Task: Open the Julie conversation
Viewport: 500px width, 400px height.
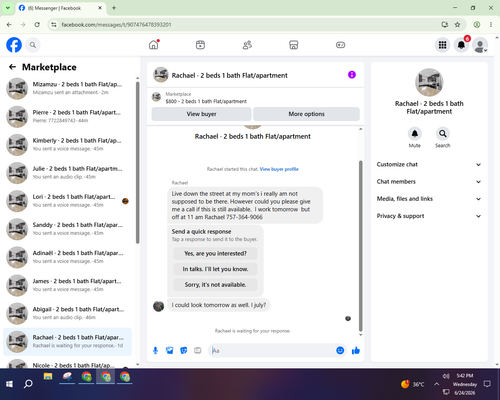Action: point(67,173)
